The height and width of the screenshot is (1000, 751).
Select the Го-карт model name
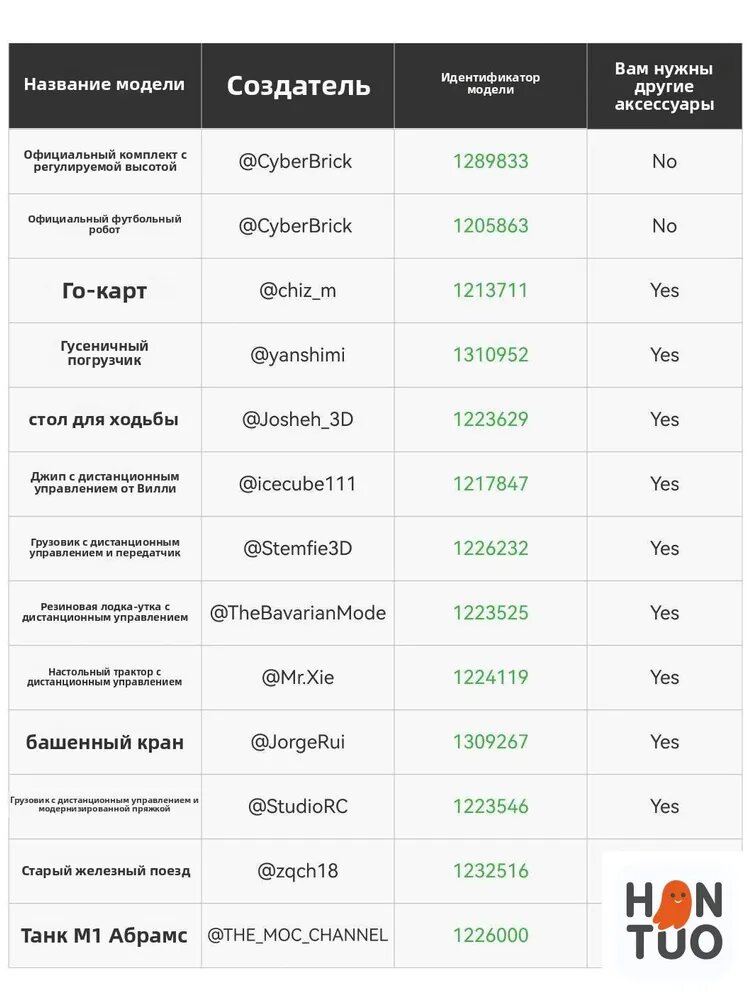[x=105, y=291]
